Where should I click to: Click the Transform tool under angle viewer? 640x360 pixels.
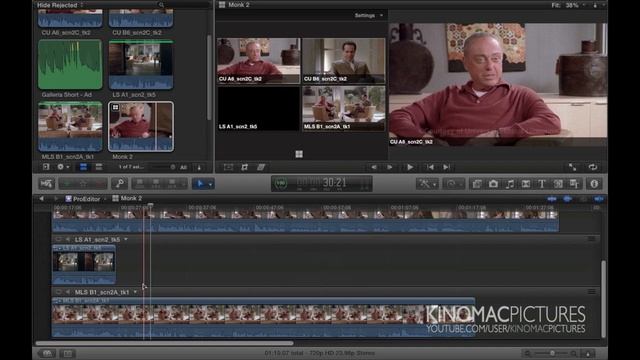[x=228, y=167]
